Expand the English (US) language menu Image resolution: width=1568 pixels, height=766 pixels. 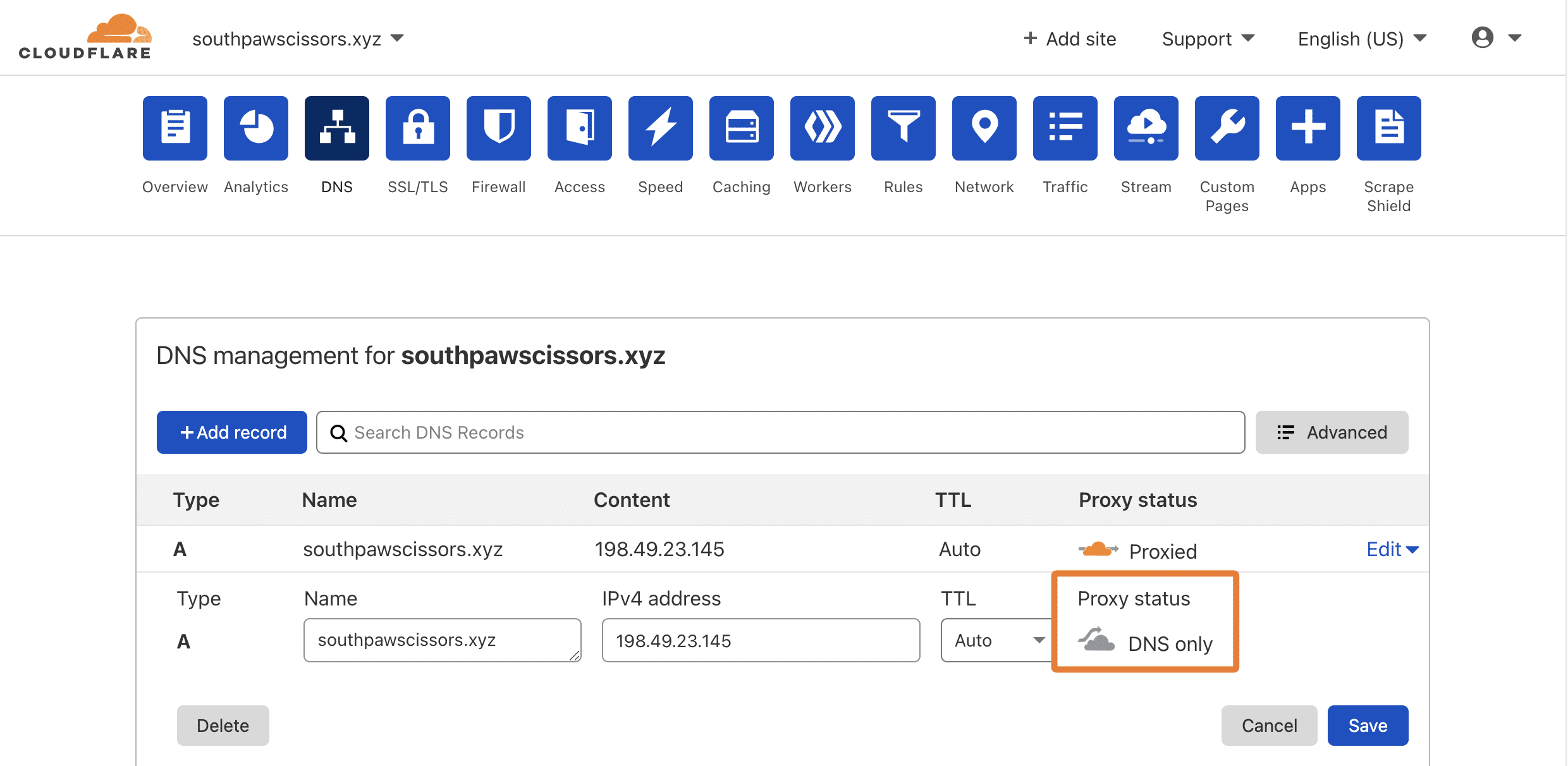(x=1362, y=39)
